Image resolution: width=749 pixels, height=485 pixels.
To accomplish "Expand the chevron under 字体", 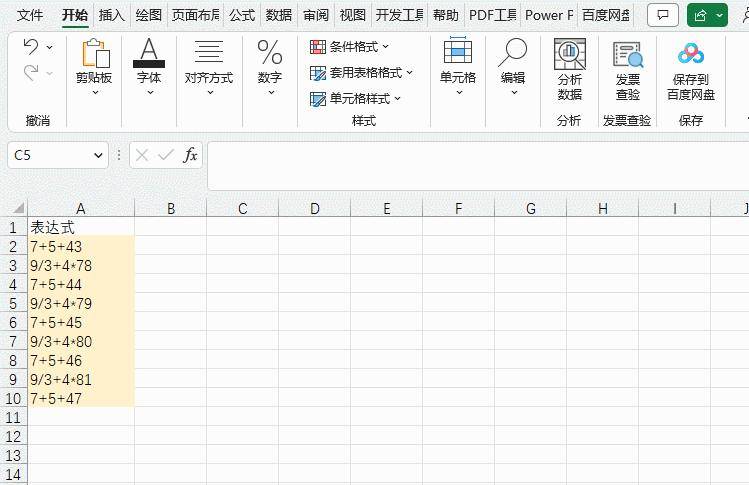I will click(150, 92).
